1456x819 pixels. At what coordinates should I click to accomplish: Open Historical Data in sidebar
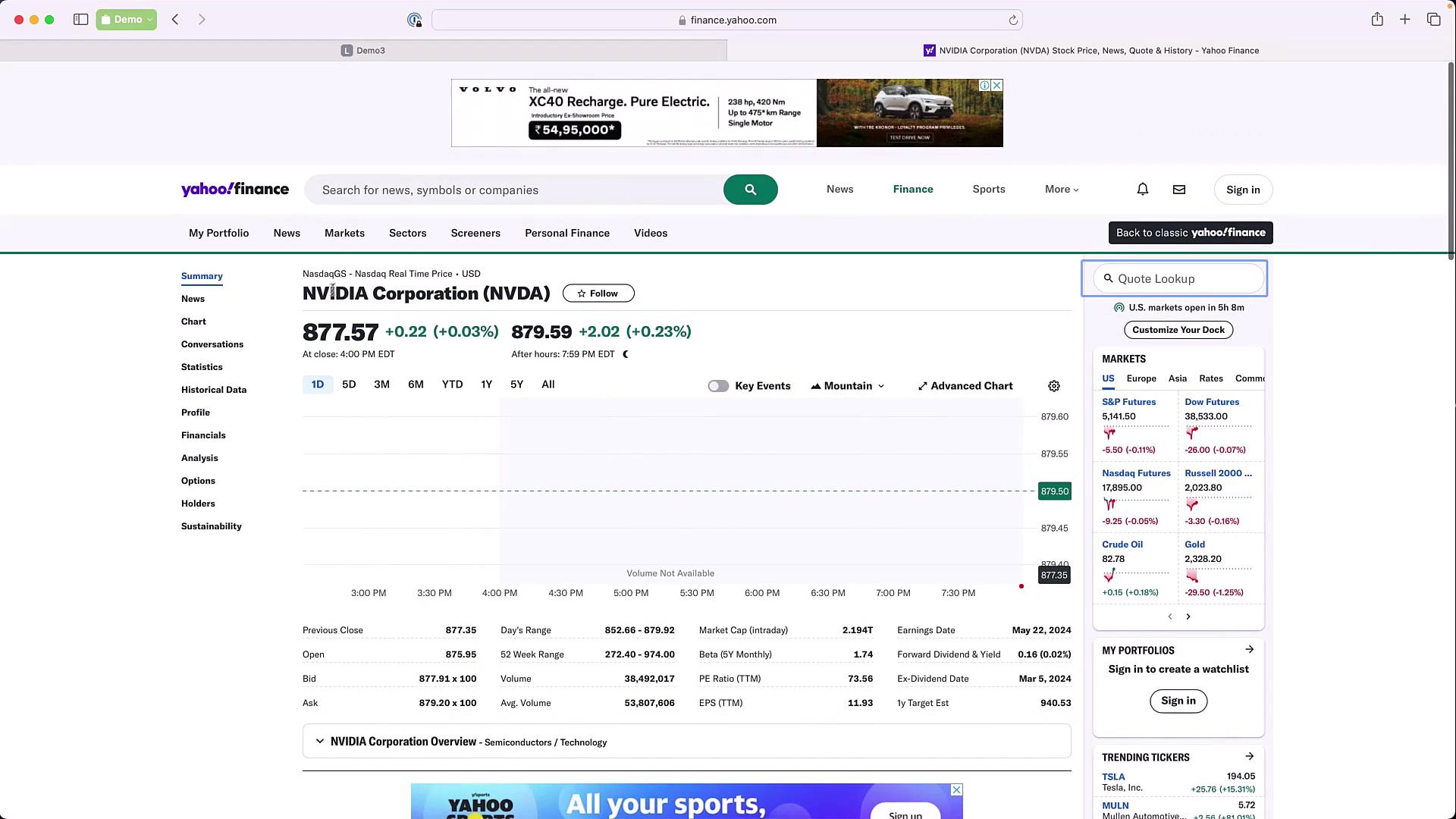click(x=214, y=390)
